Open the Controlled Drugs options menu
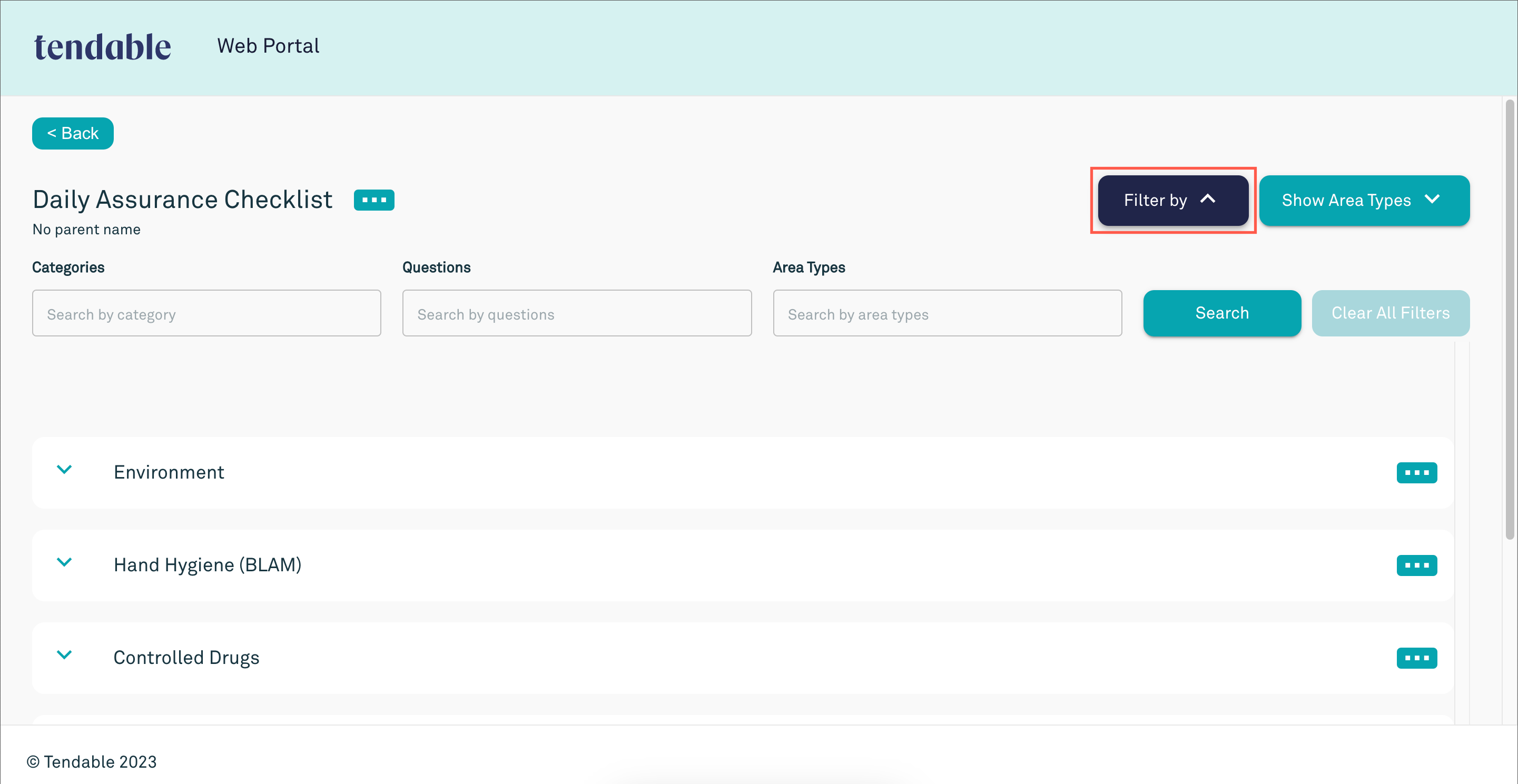This screenshot has width=1518, height=784. coord(1416,657)
